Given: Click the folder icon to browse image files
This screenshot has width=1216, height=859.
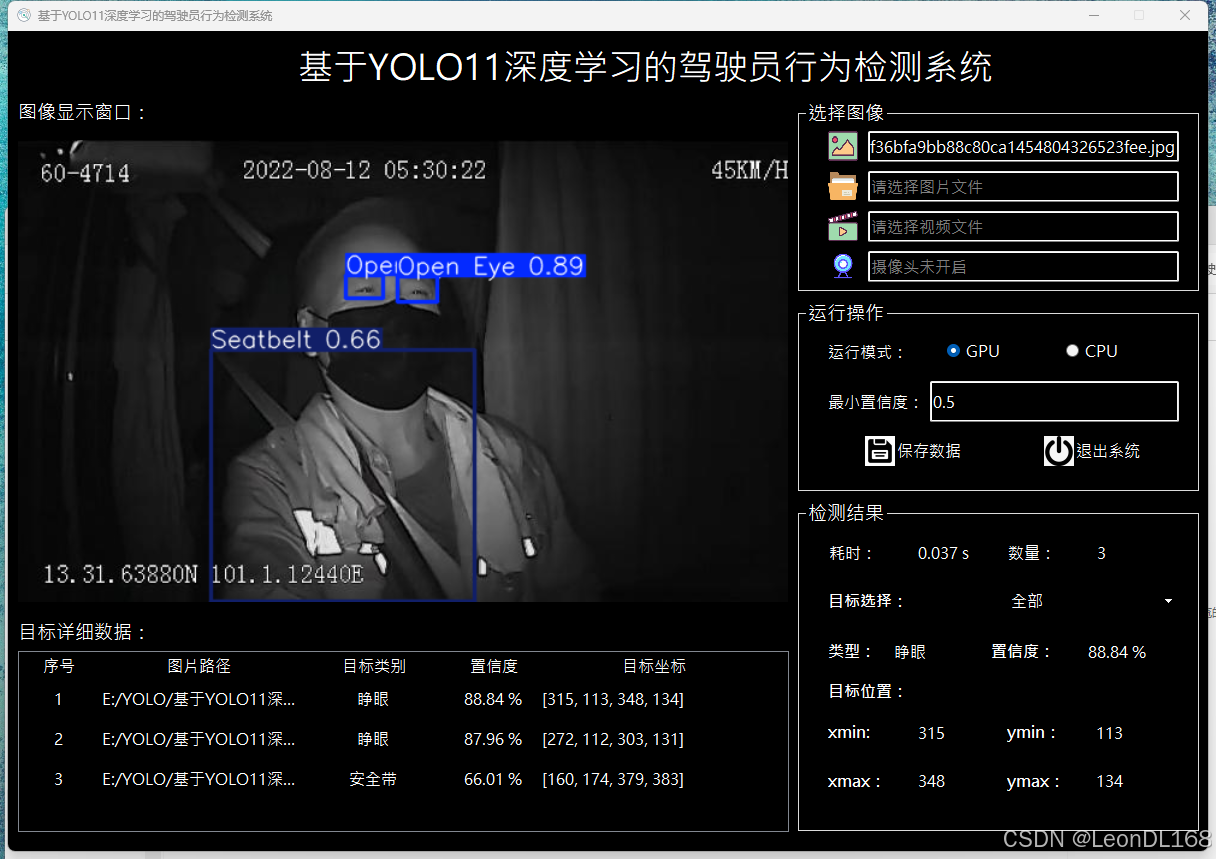Looking at the screenshot, I should click(x=843, y=186).
